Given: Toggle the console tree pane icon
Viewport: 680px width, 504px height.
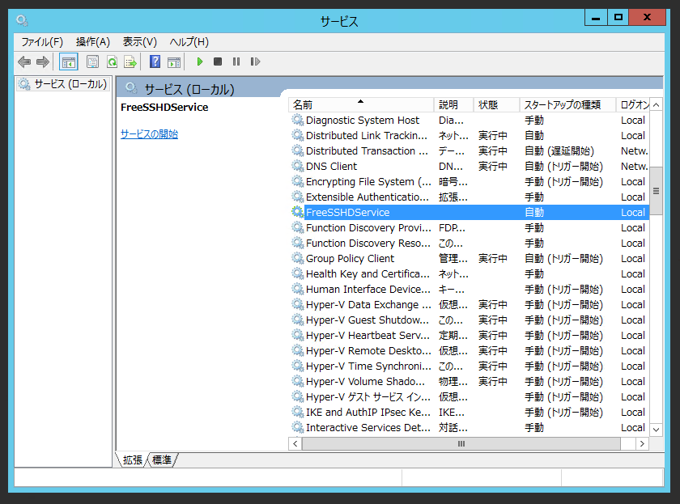Looking at the screenshot, I should 69,62.
